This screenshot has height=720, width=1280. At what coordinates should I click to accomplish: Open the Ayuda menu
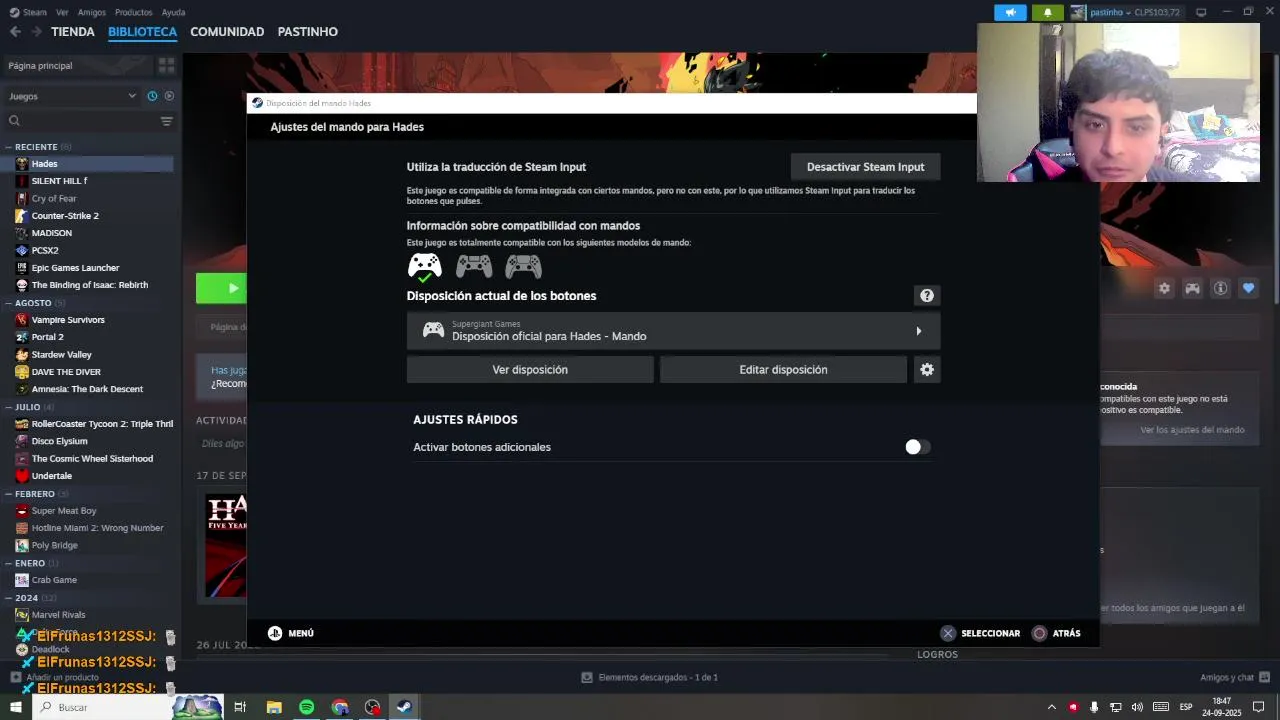(173, 12)
